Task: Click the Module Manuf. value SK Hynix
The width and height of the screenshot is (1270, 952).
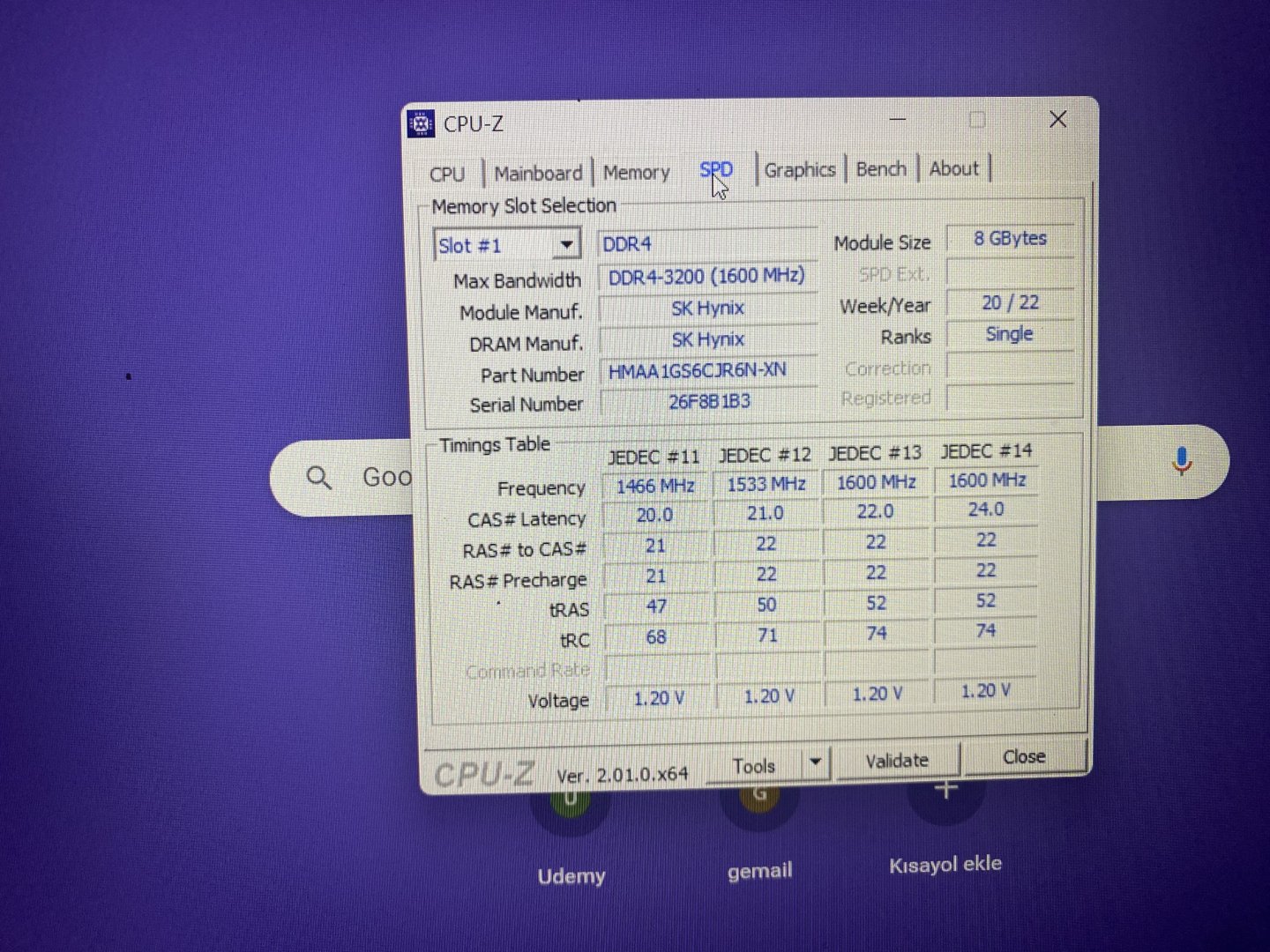Action: coord(708,308)
